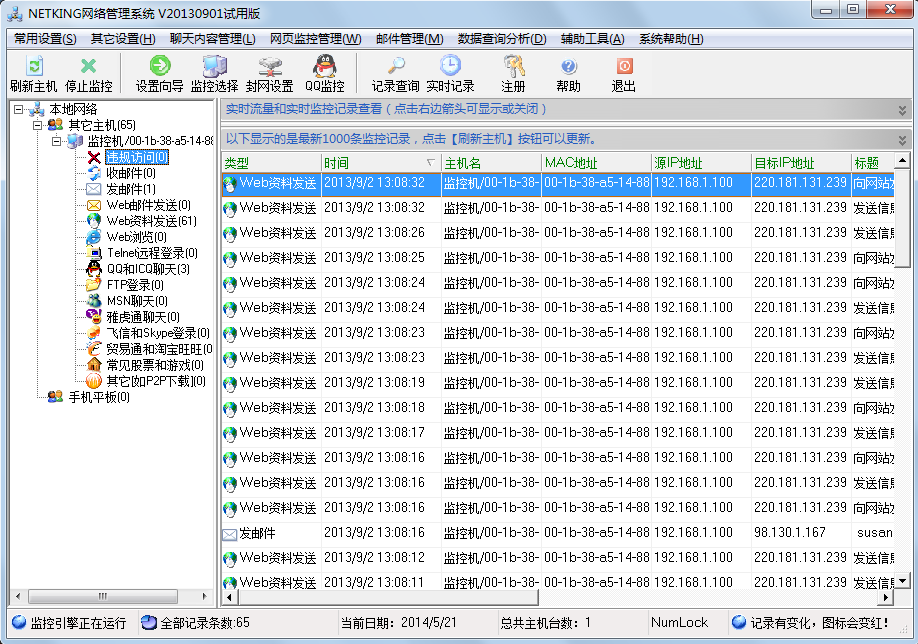Click the 注册 register keys icon

click(513, 74)
